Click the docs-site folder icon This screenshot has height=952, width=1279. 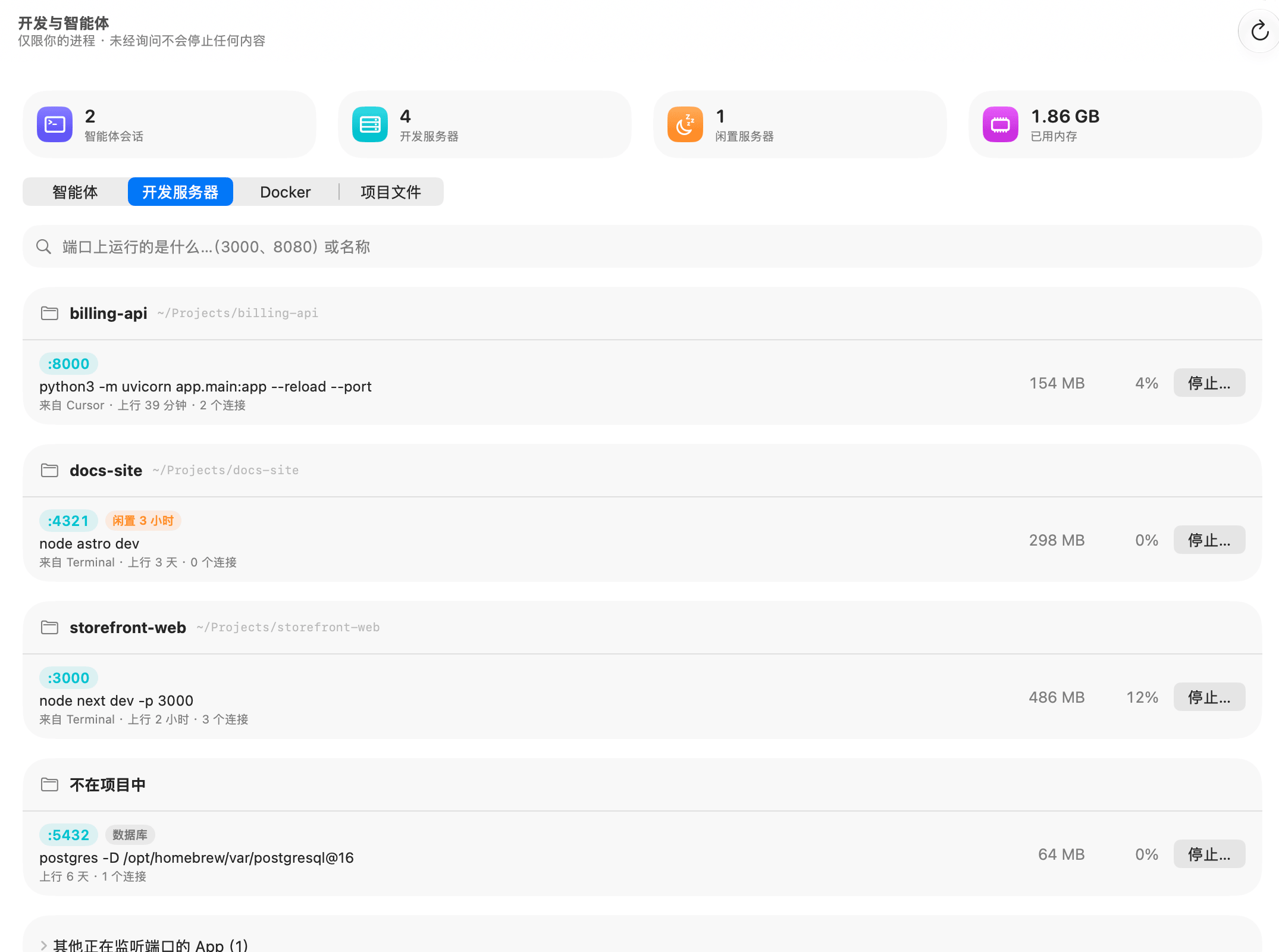point(49,470)
